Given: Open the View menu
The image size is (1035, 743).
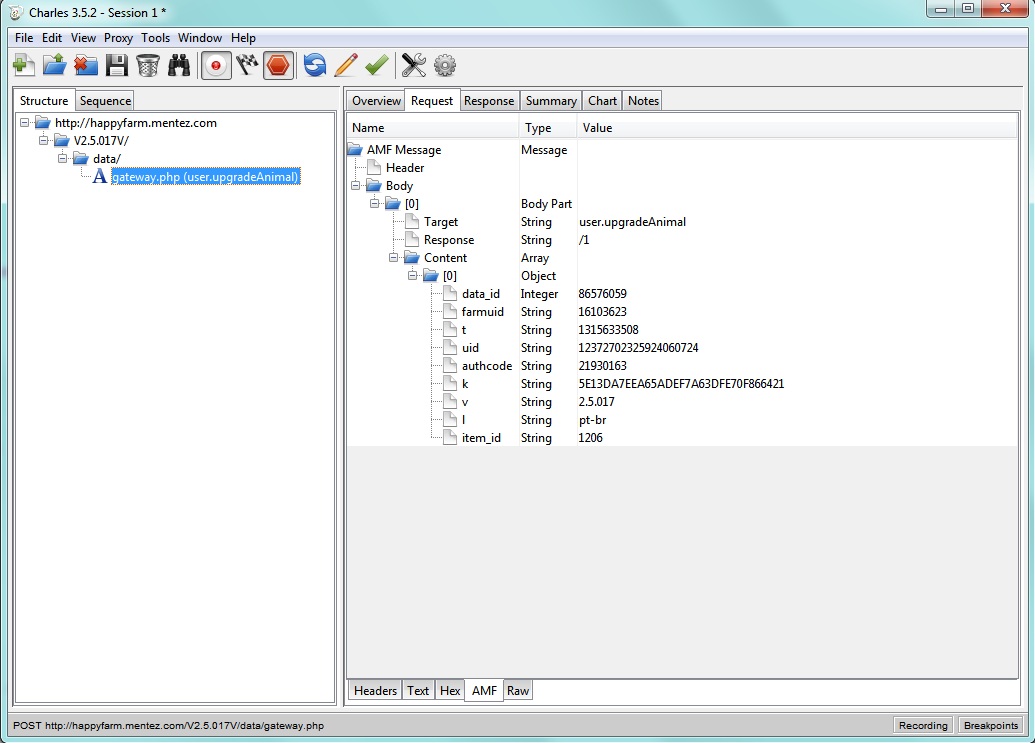Looking at the screenshot, I should click(83, 38).
